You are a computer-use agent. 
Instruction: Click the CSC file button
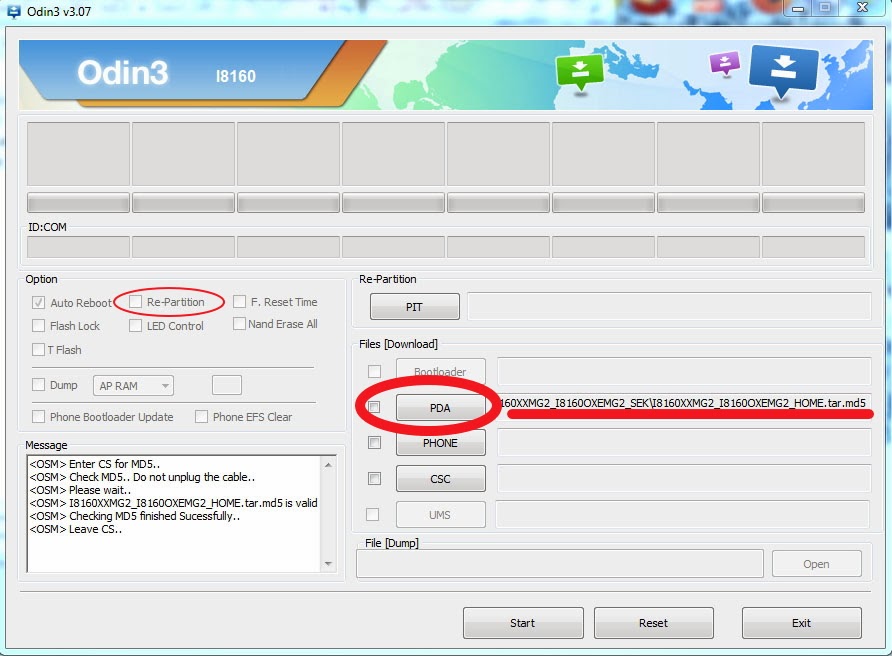coord(440,478)
